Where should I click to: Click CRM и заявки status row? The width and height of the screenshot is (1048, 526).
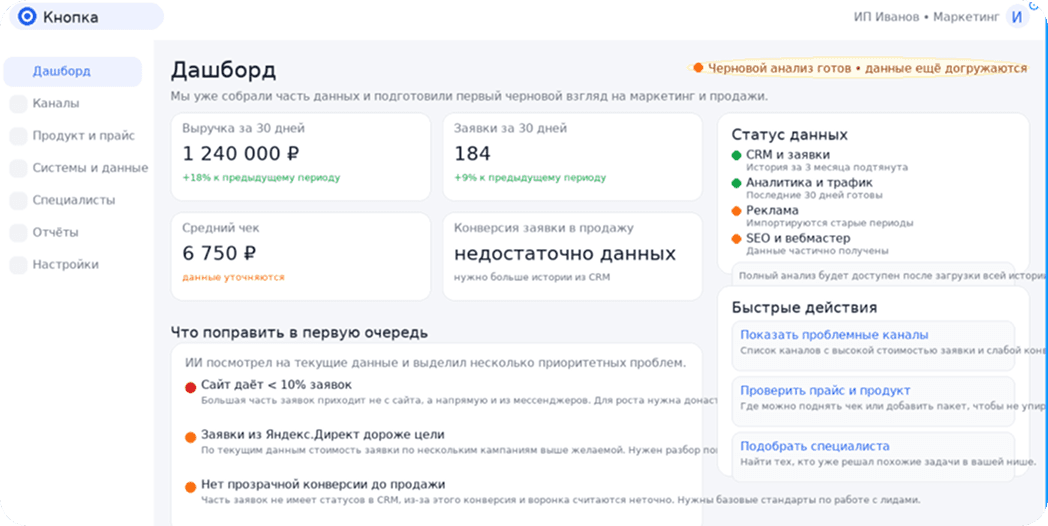coord(820,160)
